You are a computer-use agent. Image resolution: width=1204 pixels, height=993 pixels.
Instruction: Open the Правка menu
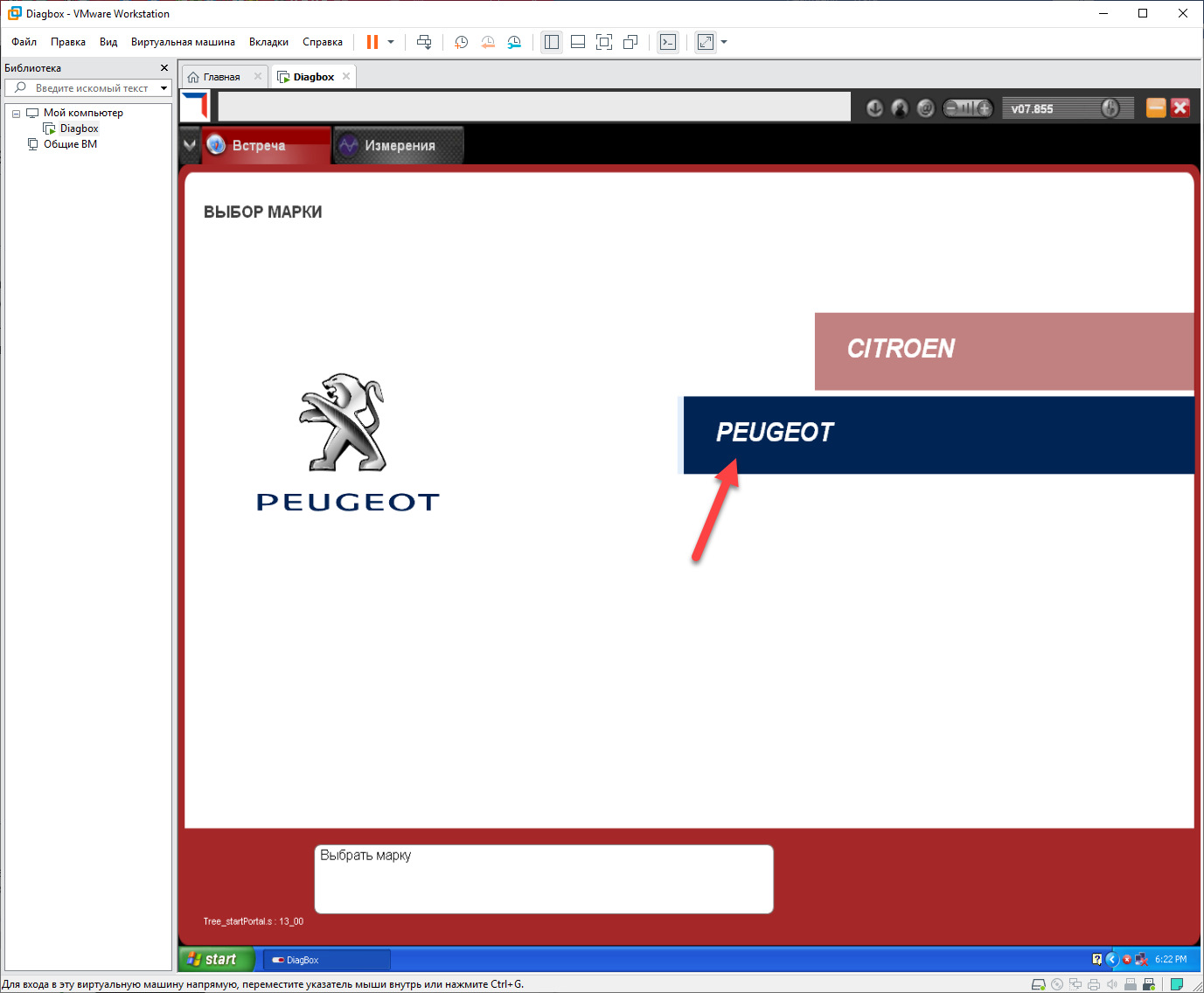tap(68, 42)
